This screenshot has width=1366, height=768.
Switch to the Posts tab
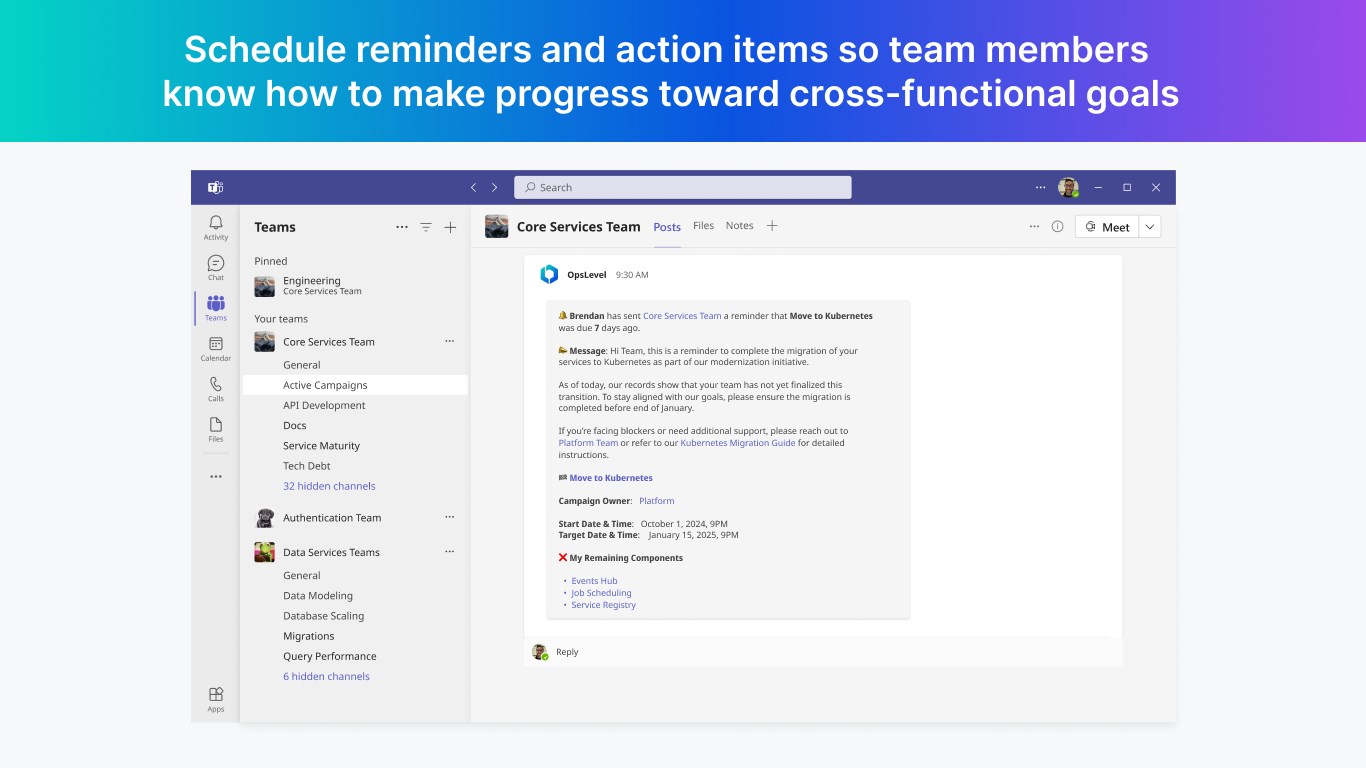tap(667, 227)
